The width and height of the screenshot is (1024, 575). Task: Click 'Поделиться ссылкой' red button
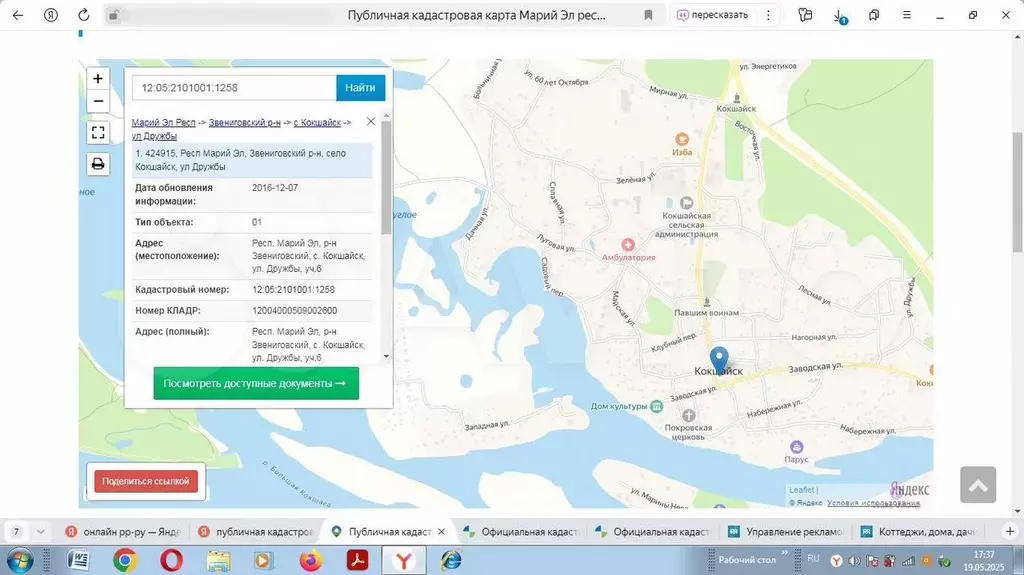pos(146,482)
